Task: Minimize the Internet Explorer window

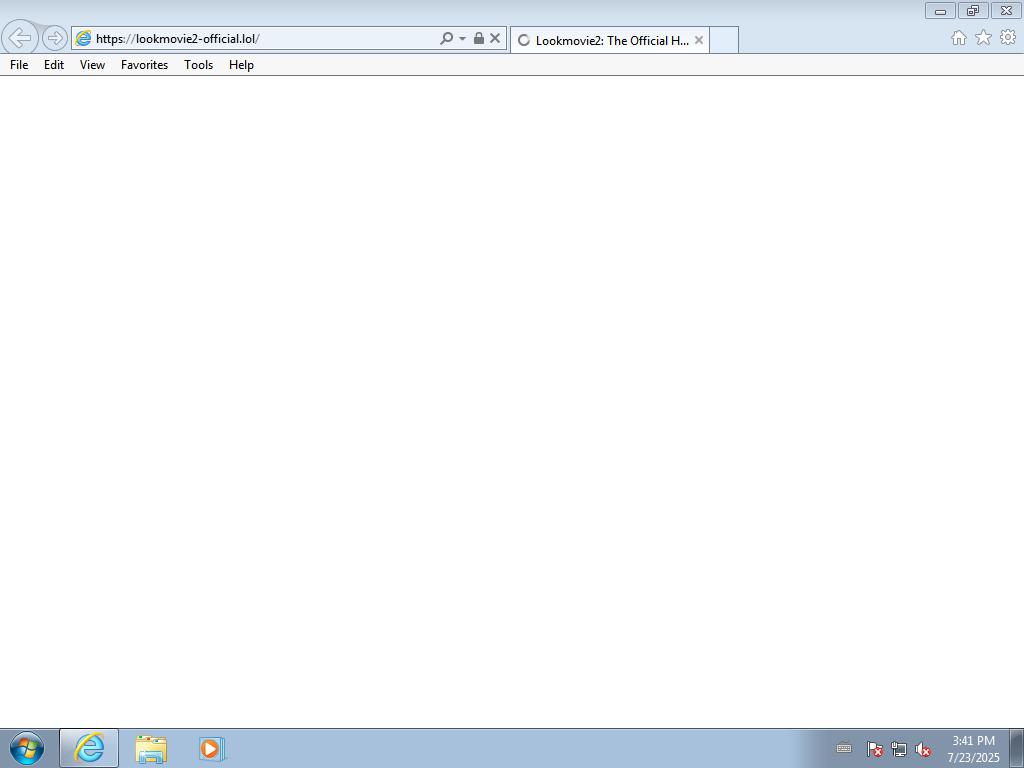Action: (x=940, y=10)
